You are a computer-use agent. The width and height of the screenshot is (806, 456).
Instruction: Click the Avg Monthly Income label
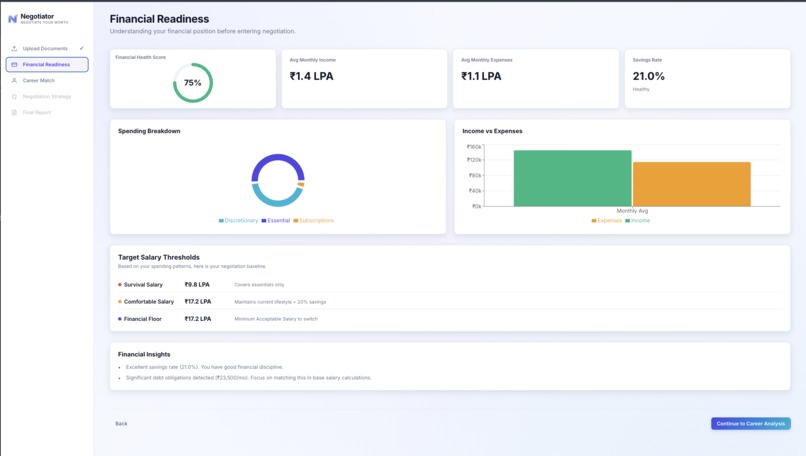pyautogui.click(x=313, y=60)
